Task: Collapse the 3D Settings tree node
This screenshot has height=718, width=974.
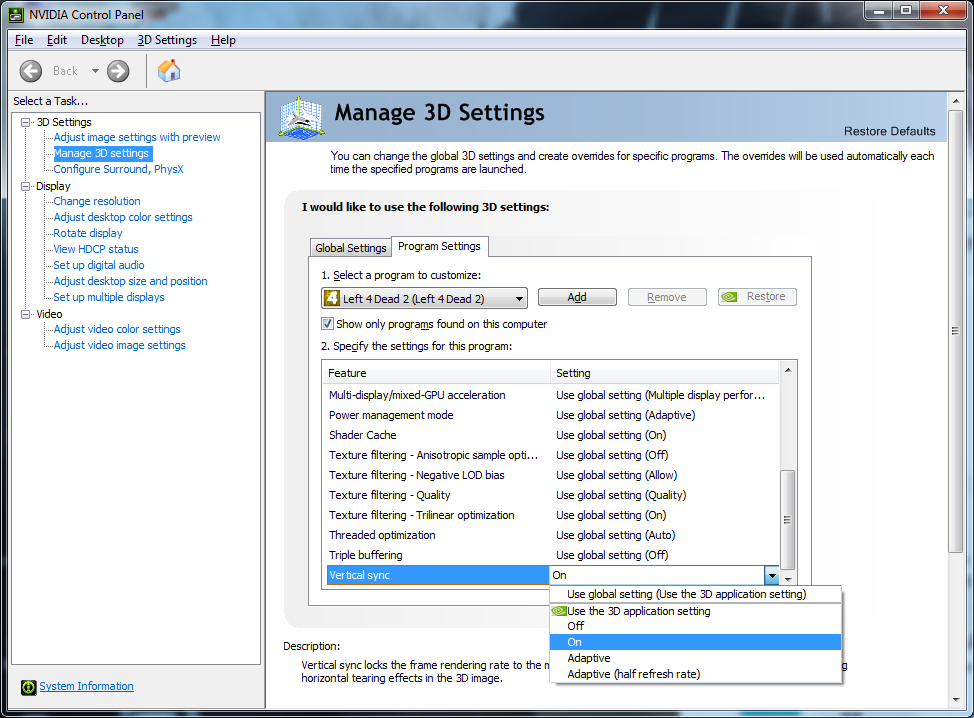Action: (25, 122)
